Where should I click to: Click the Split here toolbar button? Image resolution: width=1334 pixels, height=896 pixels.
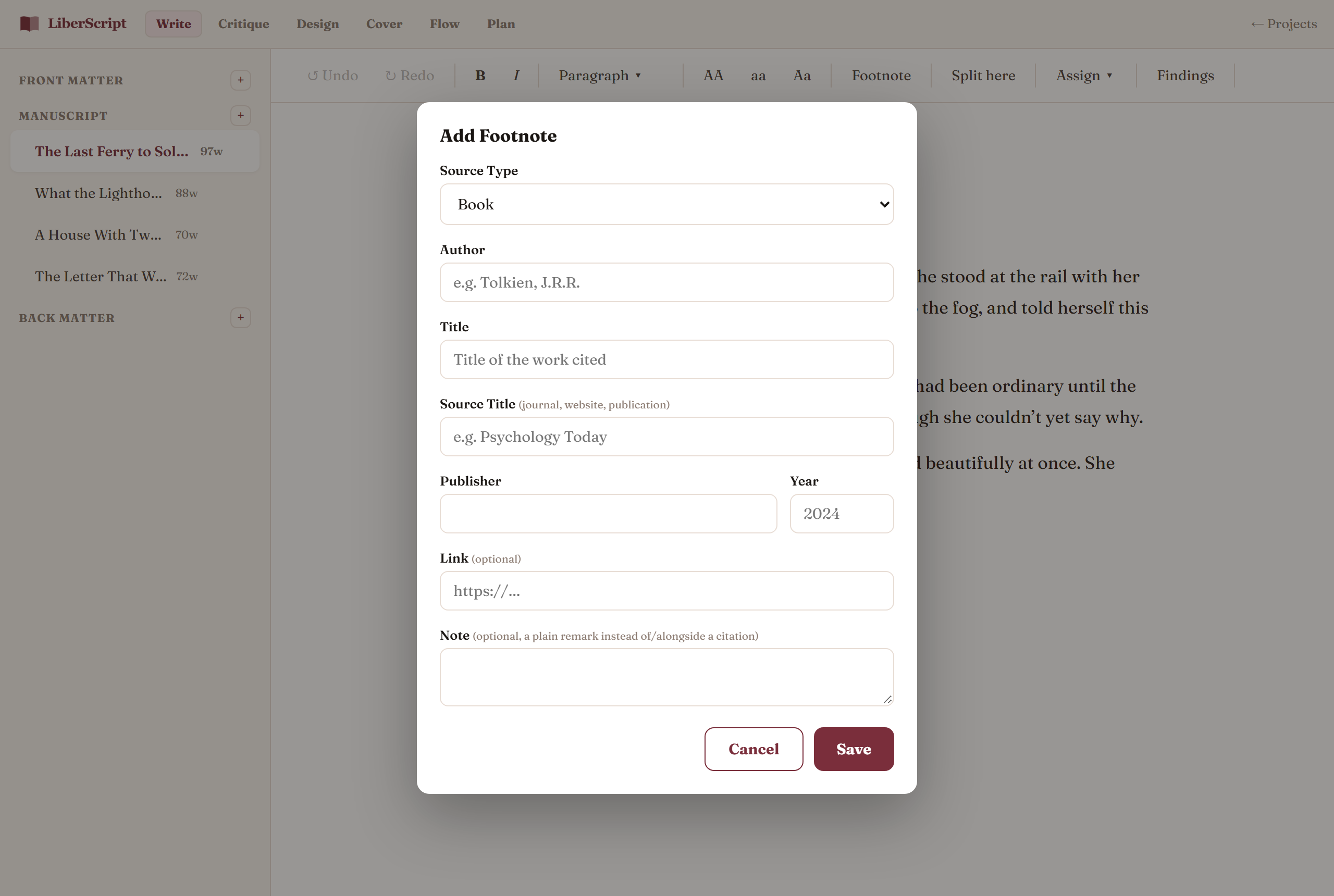click(983, 76)
